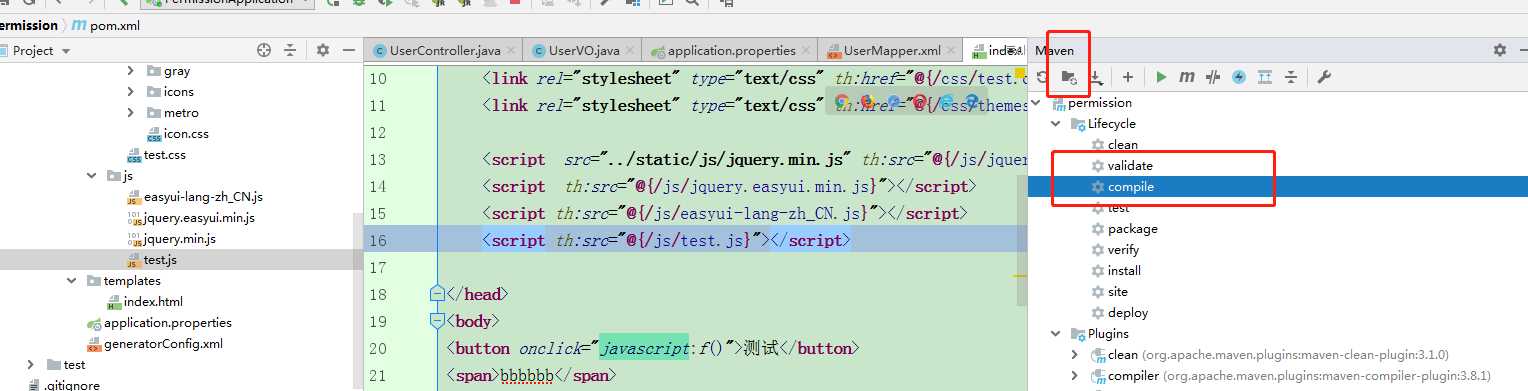Select jquery.easyui.min.js file
The width and height of the screenshot is (1528, 391).
coord(191,218)
